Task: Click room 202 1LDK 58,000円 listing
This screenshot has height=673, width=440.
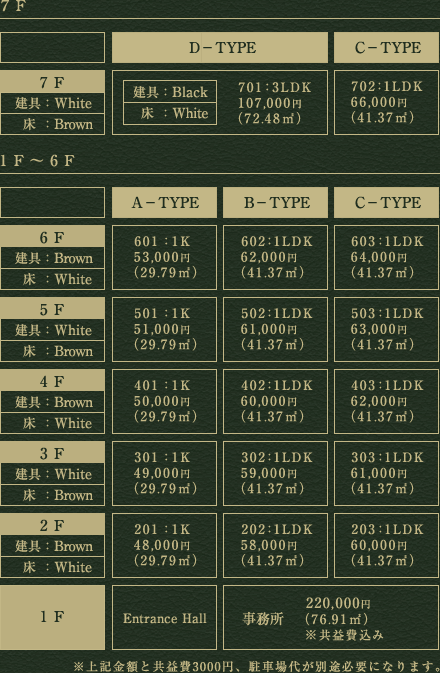Action: (276, 546)
